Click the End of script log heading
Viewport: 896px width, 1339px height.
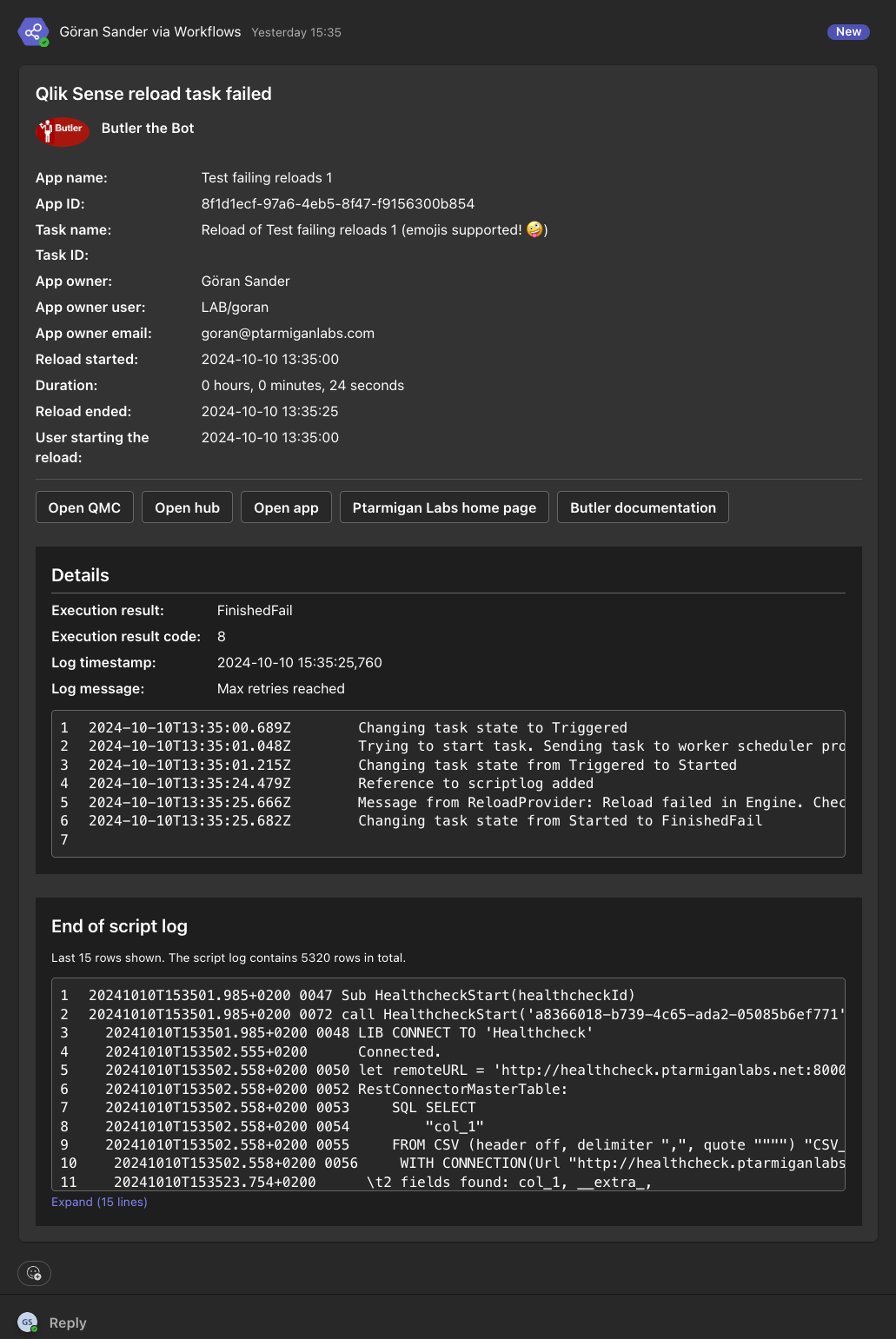pos(119,926)
